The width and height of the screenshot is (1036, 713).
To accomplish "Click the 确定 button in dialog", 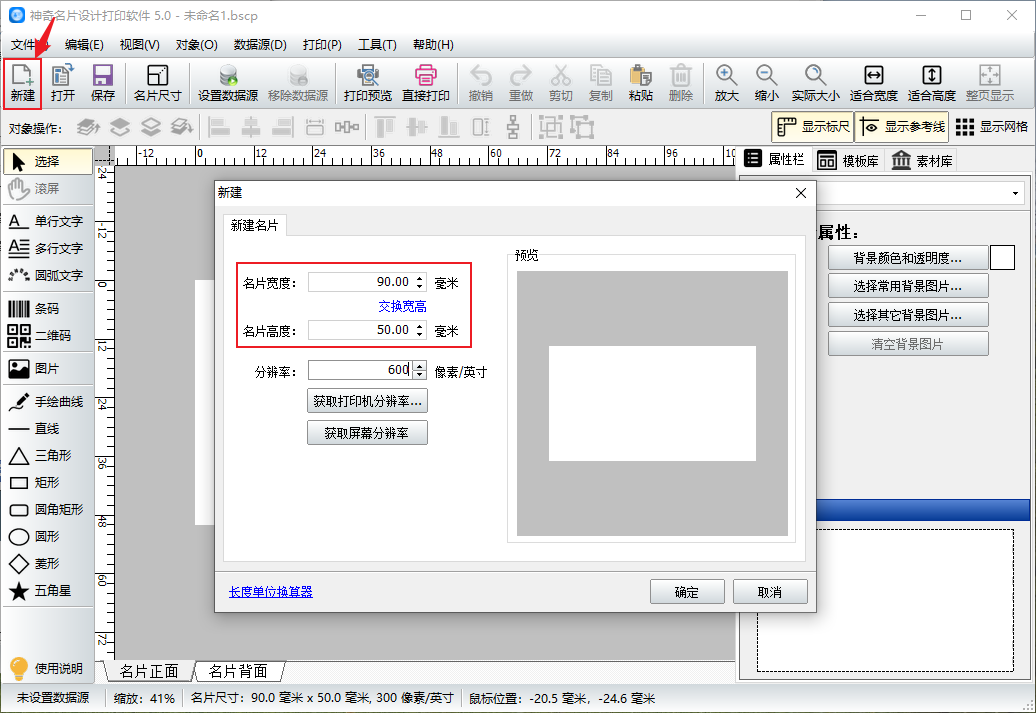I will 687,592.
